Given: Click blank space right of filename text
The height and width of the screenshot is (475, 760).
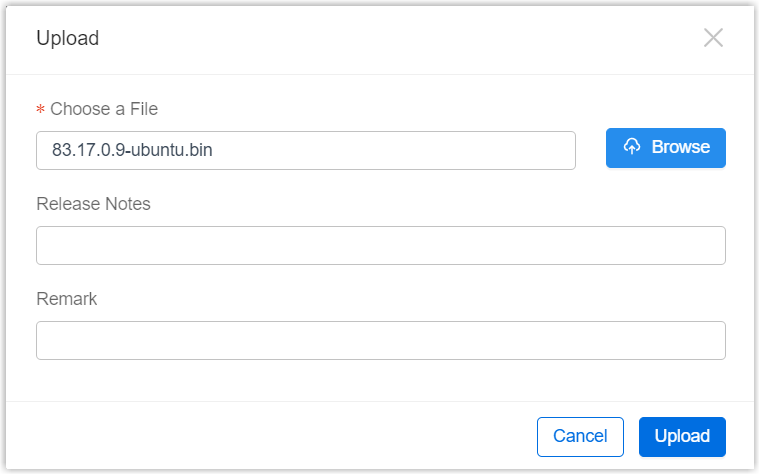Looking at the screenshot, I should (x=400, y=151).
